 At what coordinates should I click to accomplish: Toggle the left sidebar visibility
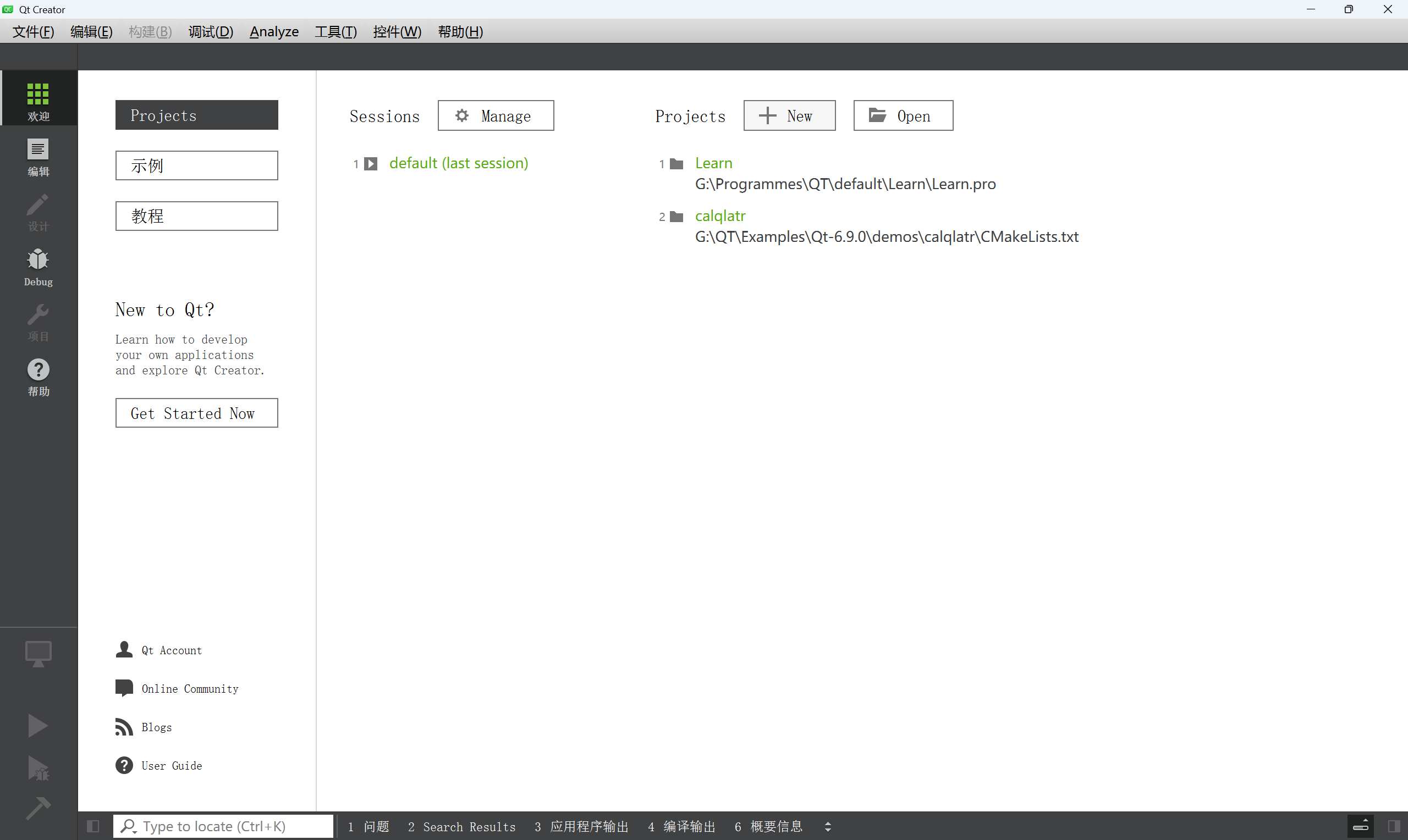[x=94, y=826]
